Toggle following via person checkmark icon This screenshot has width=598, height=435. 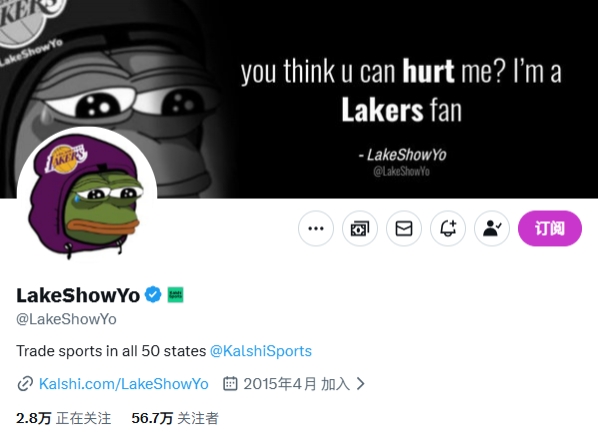[x=492, y=228]
